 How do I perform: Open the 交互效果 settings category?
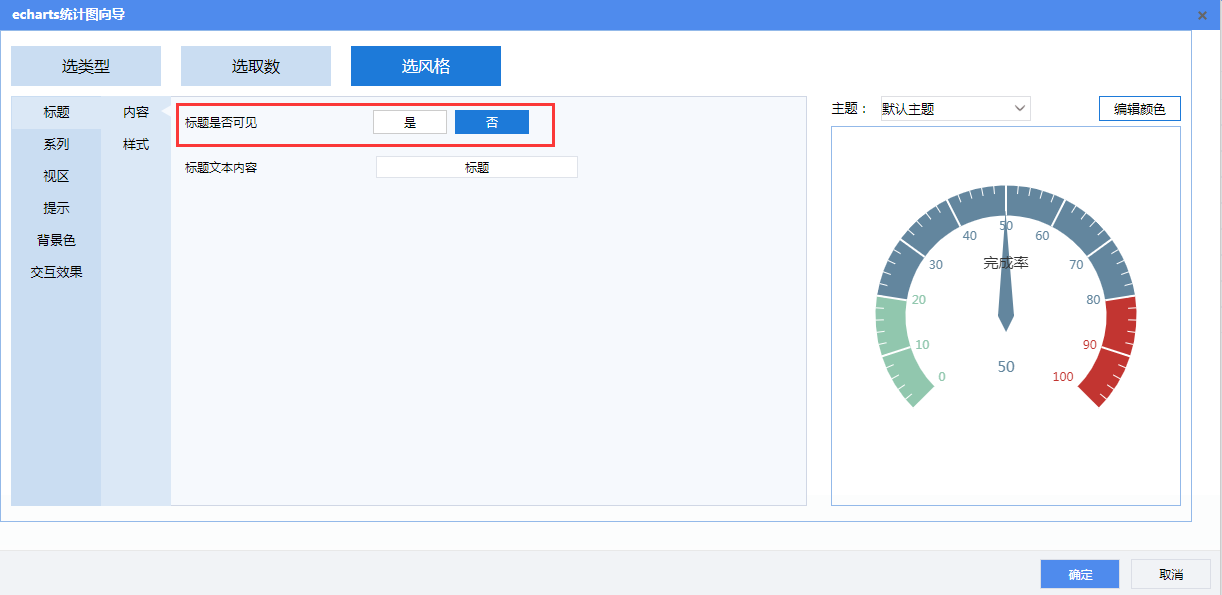56,272
